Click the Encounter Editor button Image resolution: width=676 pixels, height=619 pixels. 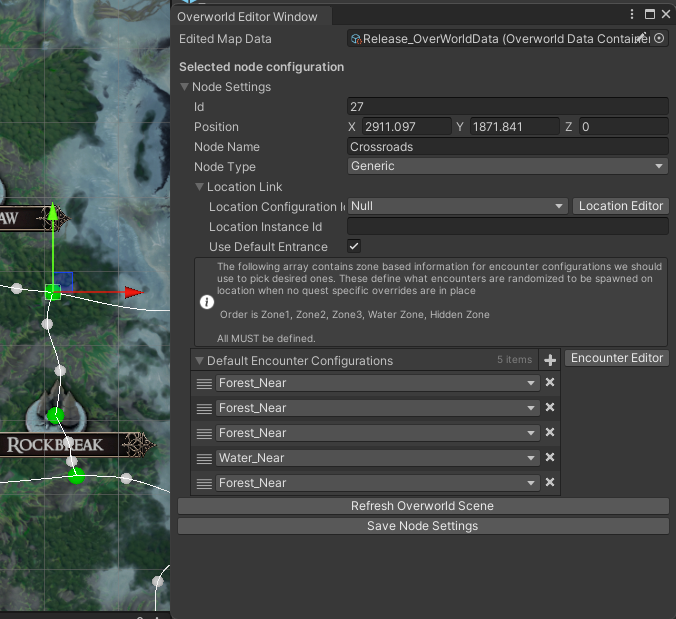617,358
